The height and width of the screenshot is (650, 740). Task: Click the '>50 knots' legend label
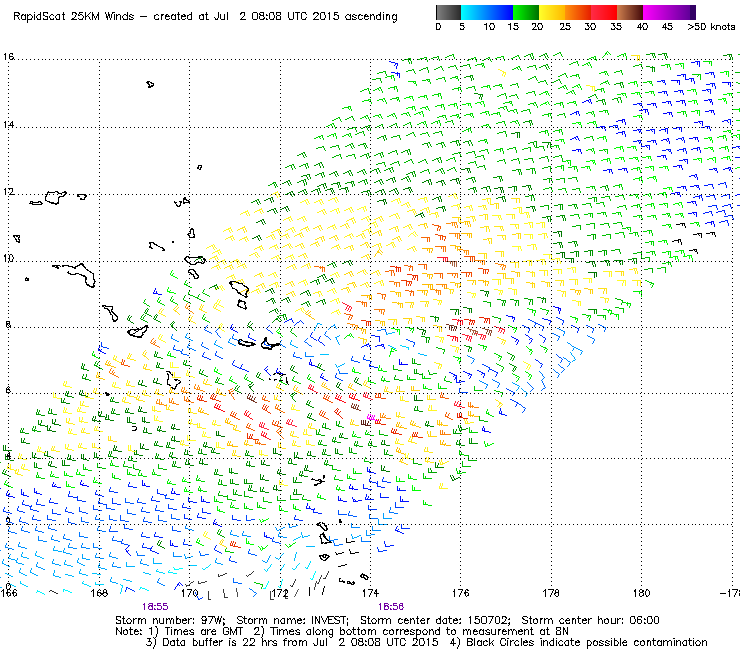(x=711, y=27)
